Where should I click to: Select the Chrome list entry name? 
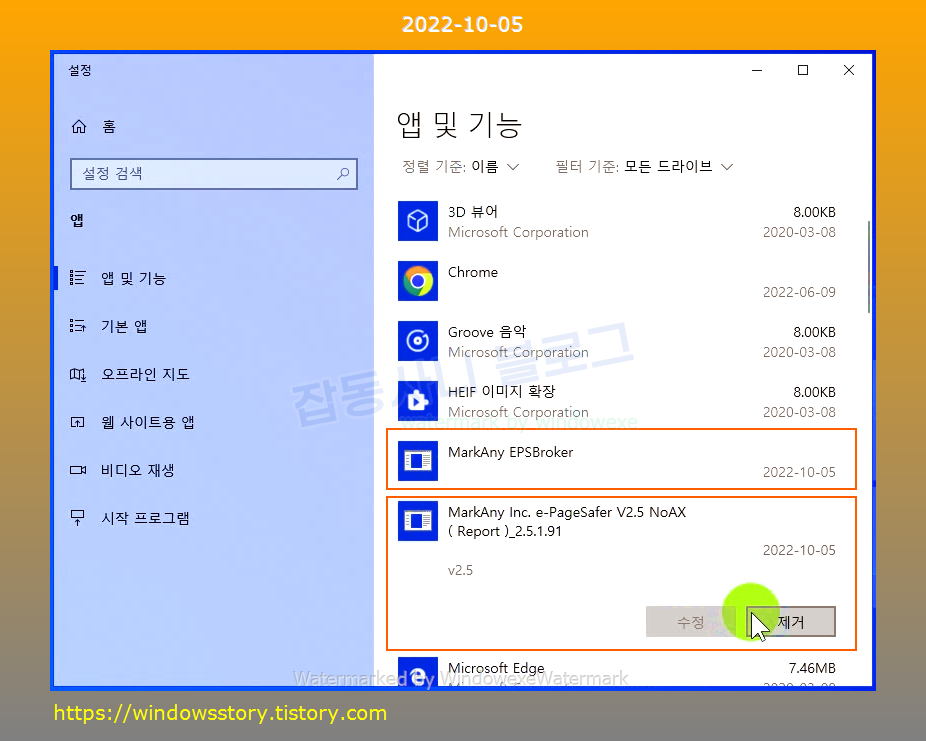coord(473,272)
